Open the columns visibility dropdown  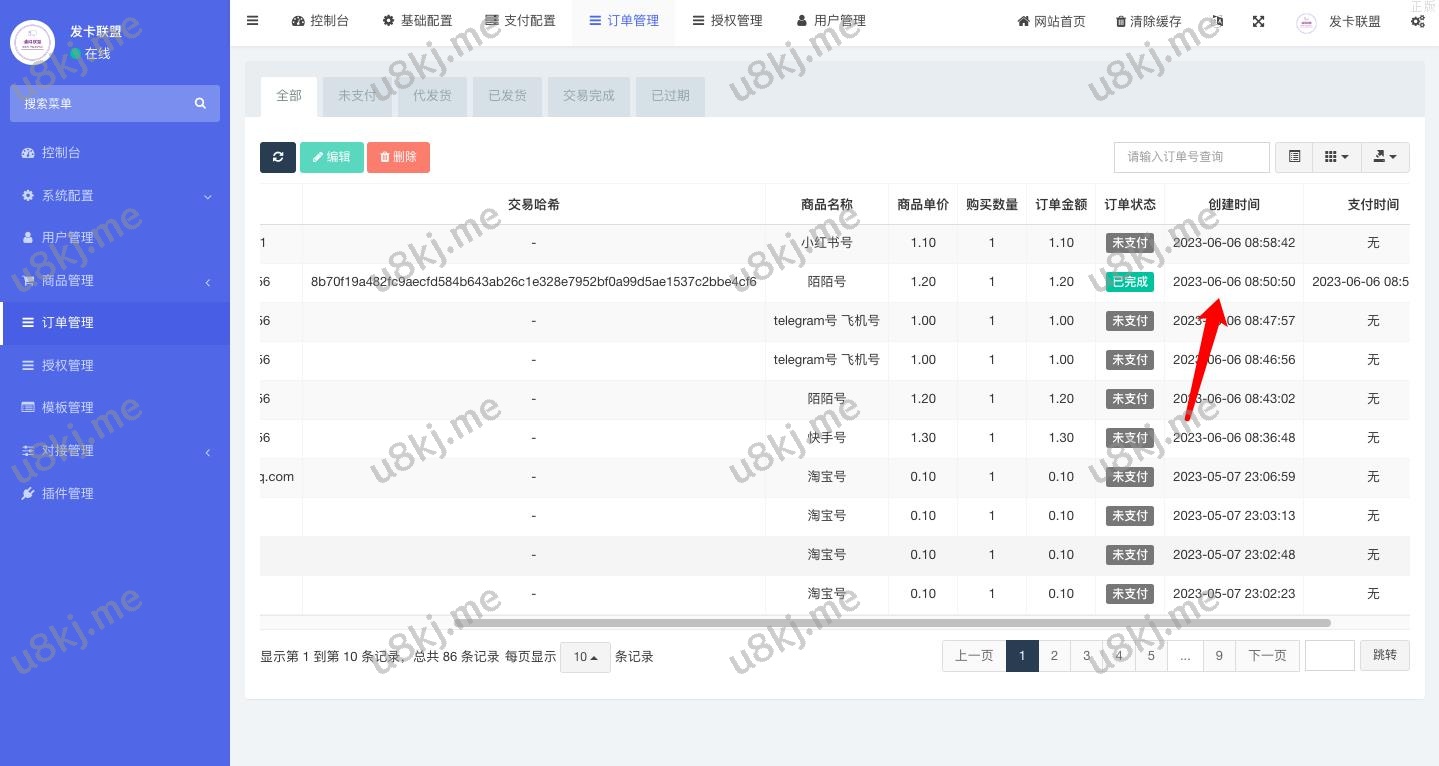(x=1336, y=157)
